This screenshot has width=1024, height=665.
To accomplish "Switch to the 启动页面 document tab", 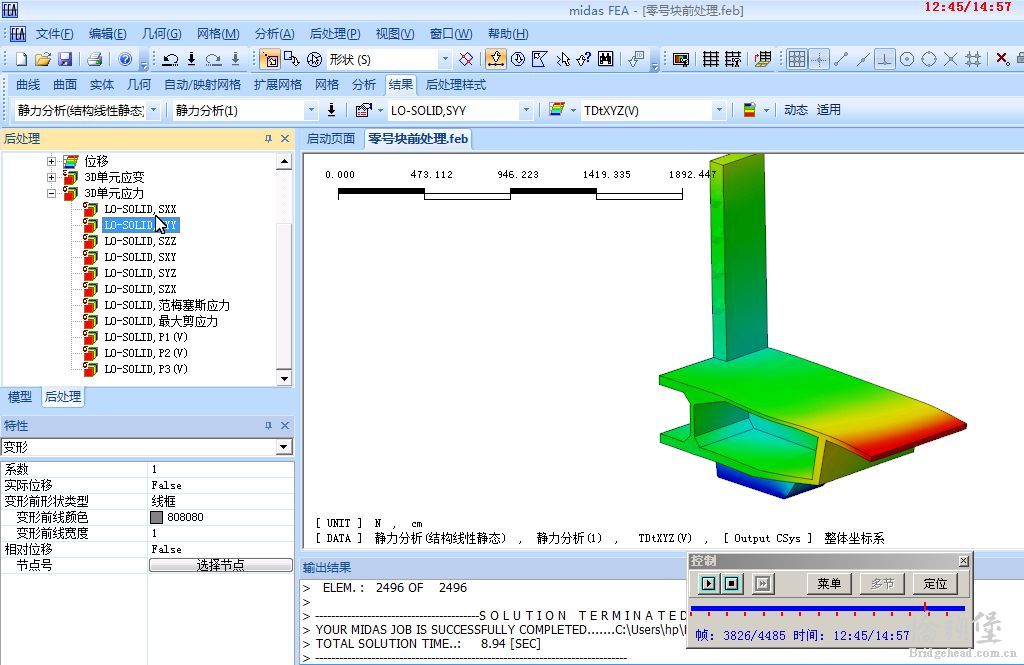I will [x=331, y=138].
